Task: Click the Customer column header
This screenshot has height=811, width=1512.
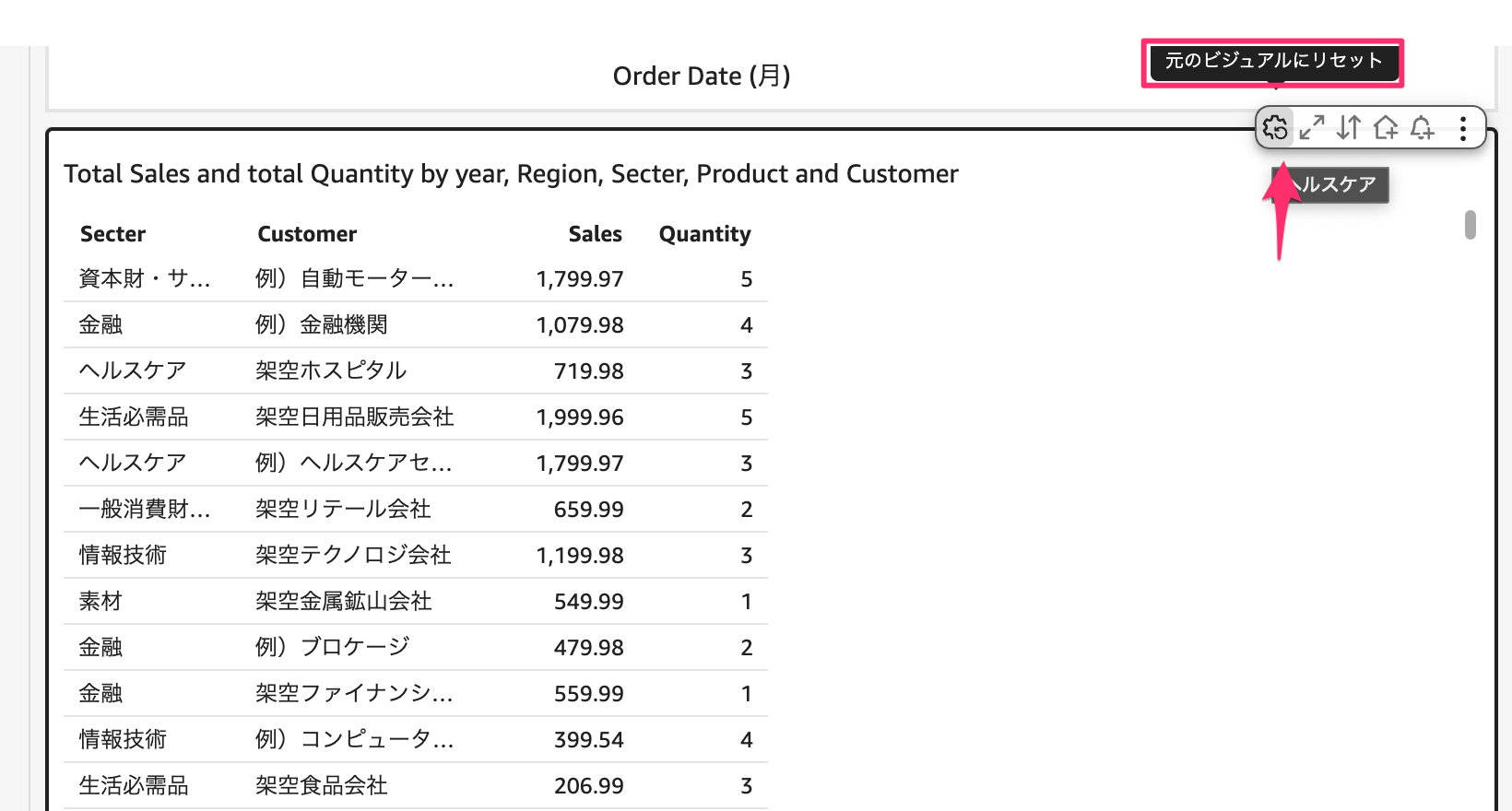Action: (307, 234)
